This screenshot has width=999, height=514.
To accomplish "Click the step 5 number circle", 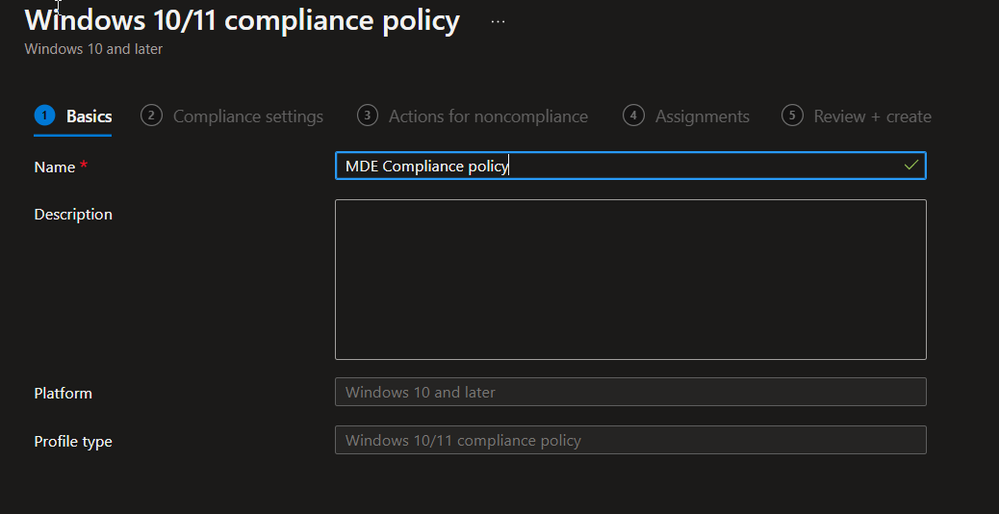I will click(792, 116).
